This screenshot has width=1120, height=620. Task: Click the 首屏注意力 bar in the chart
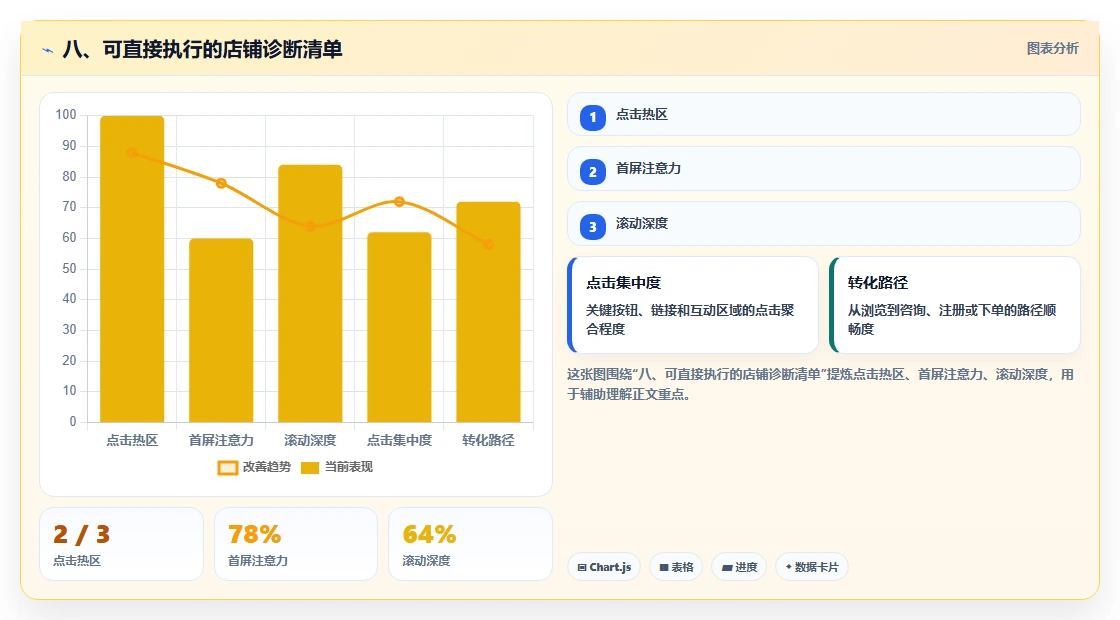221,330
